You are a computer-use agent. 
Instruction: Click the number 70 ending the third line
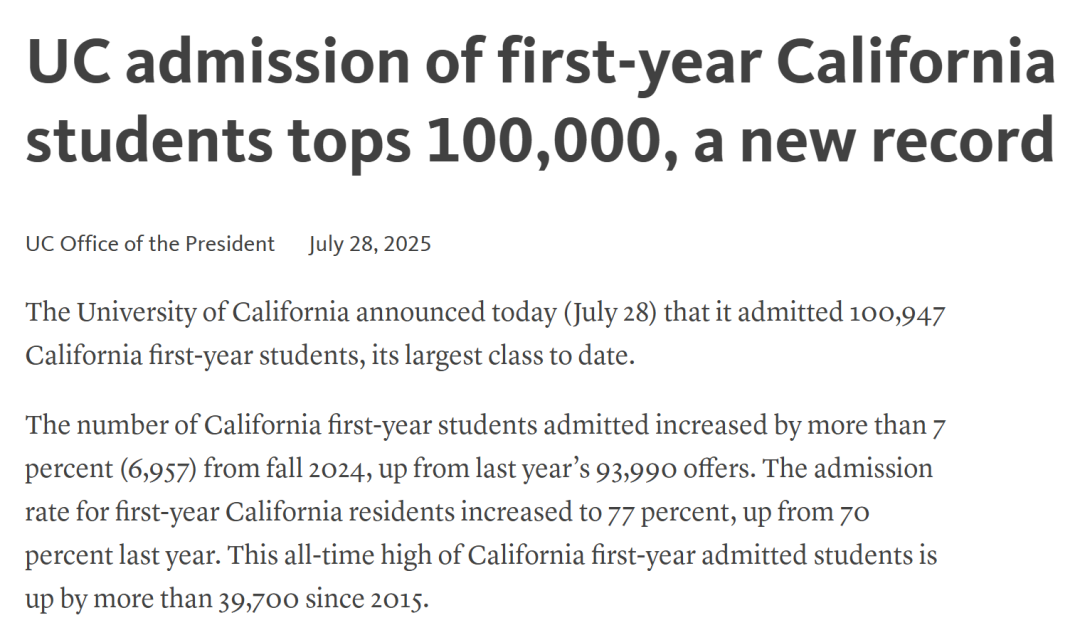click(854, 513)
